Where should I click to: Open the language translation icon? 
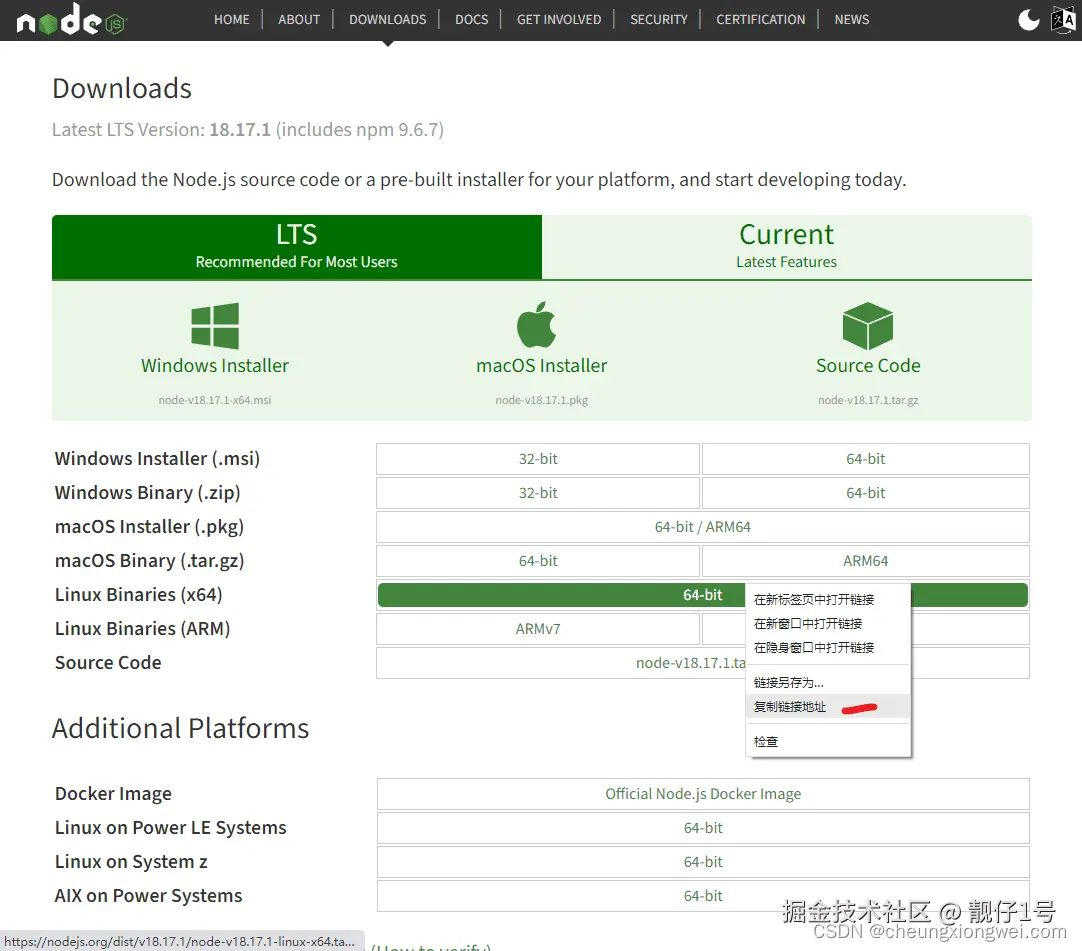click(1063, 19)
